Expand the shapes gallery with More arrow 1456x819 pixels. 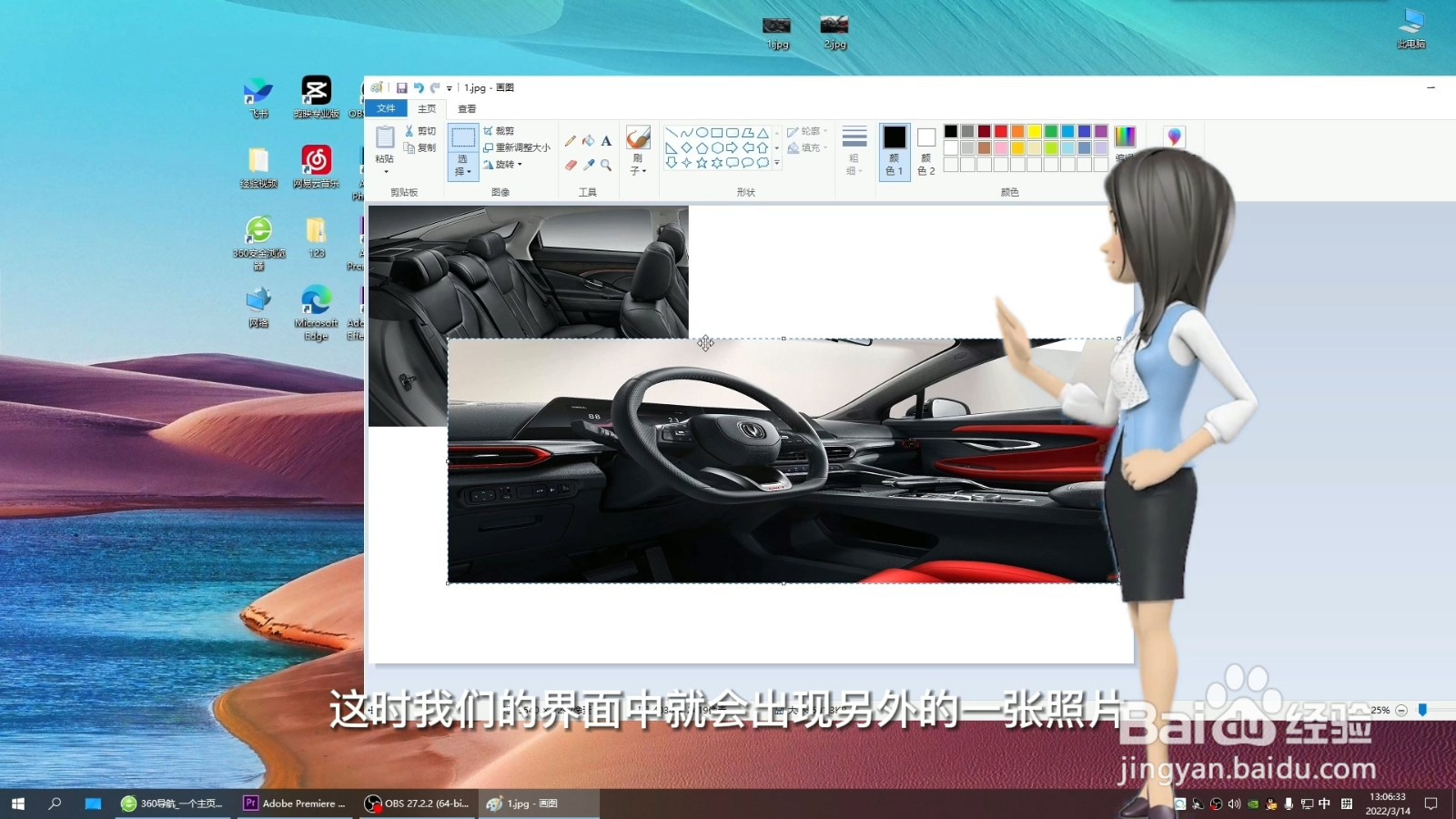(776, 163)
